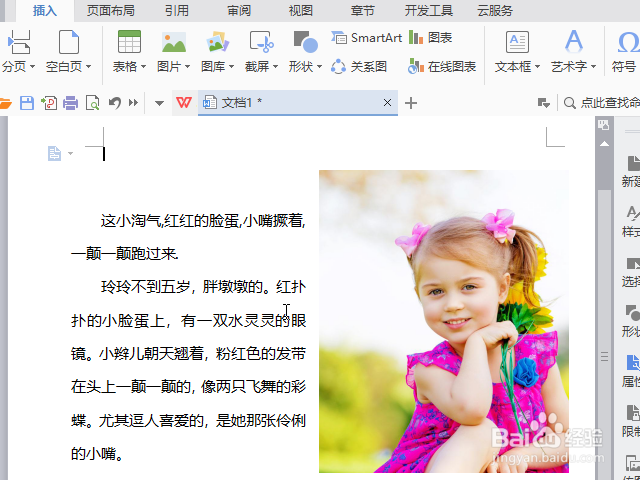
Task: Click the picture (图片) icon
Action: coord(174,42)
